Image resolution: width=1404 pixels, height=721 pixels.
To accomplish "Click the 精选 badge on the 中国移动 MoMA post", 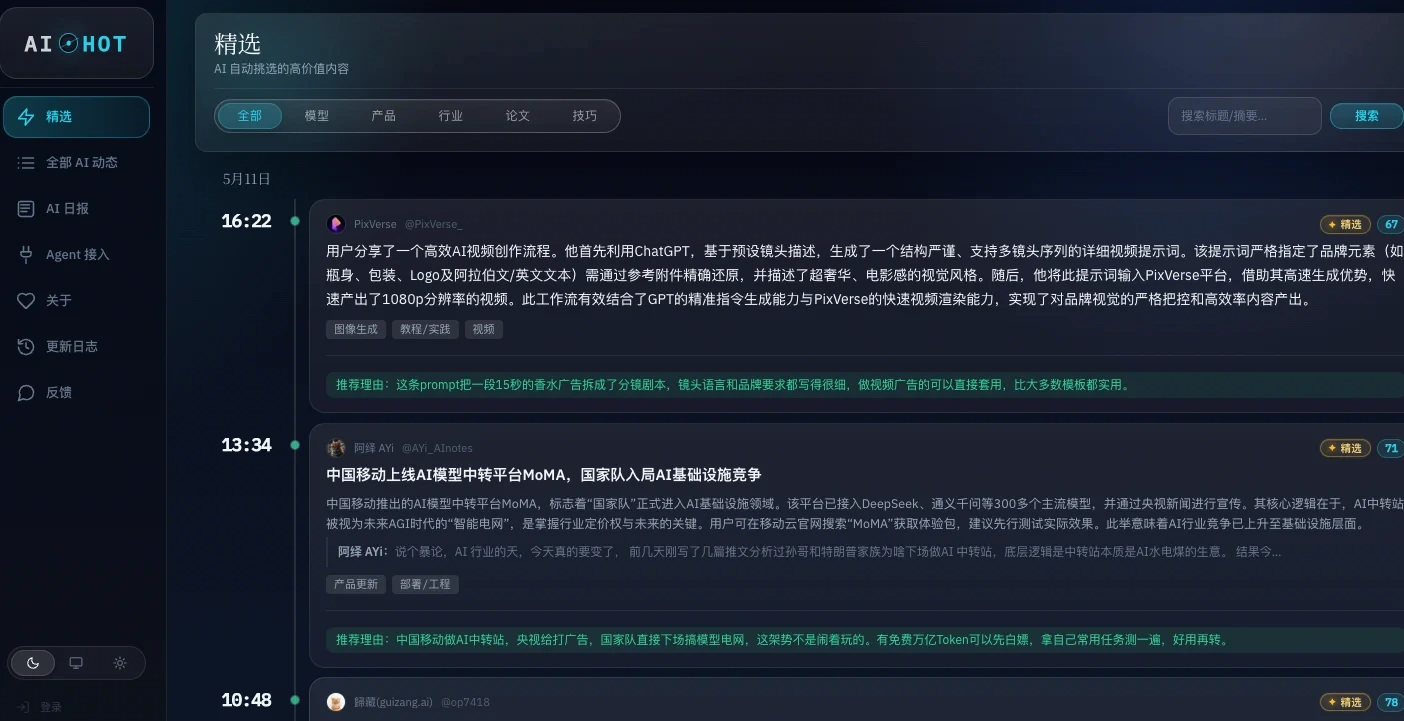I will pos(1345,448).
